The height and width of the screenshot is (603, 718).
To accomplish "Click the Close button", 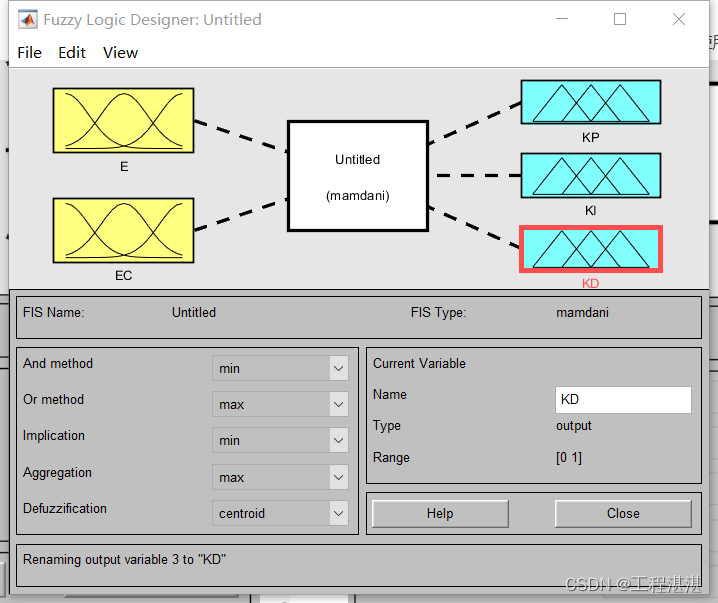I will 623,514.
